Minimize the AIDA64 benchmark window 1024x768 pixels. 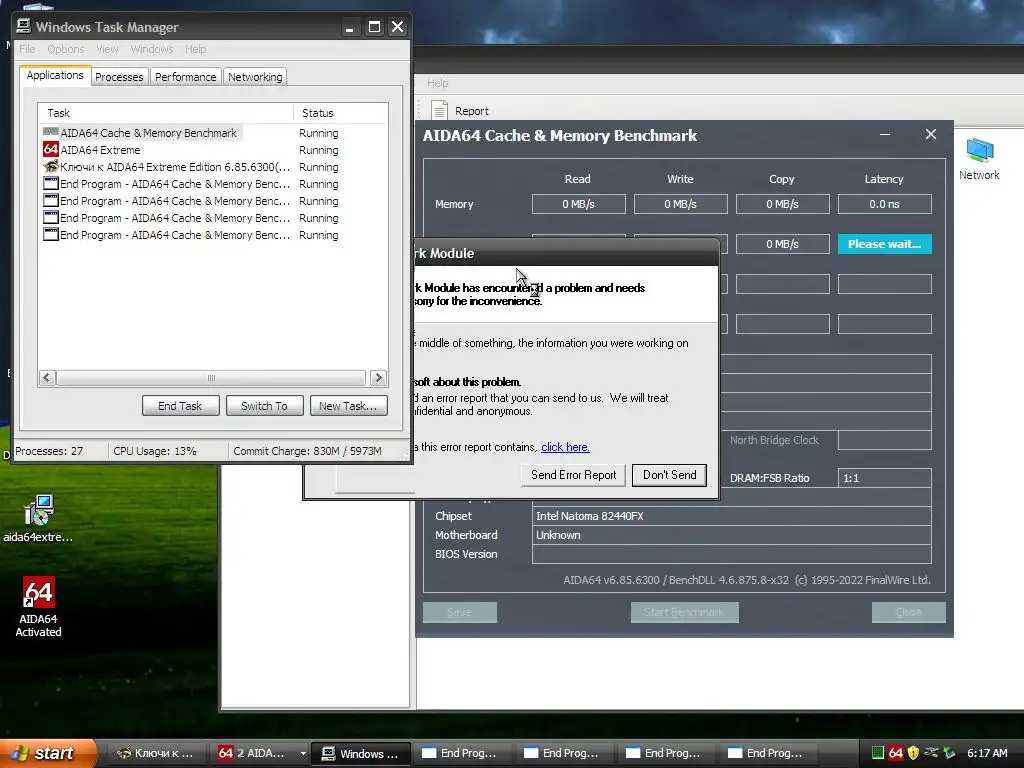(885, 135)
